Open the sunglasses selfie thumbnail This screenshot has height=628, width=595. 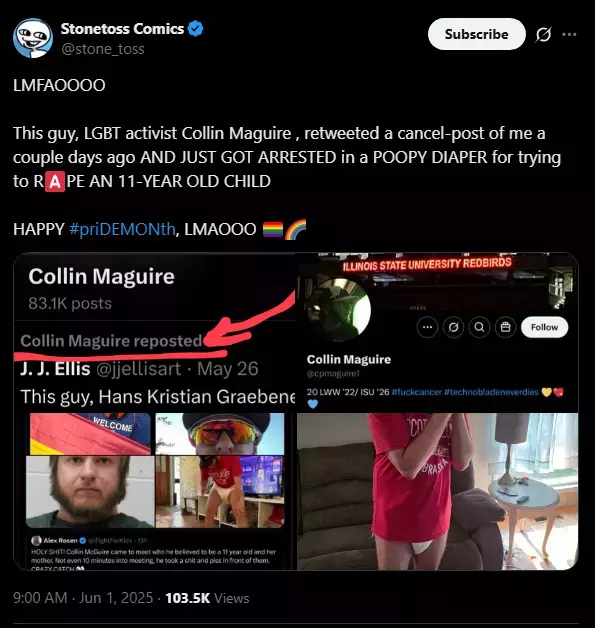[220, 434]
